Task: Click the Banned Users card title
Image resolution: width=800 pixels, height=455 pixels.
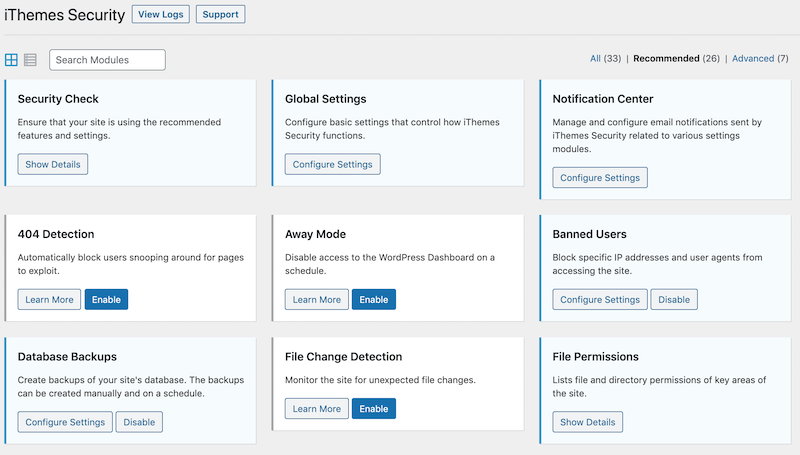Action: coord(589,234)
